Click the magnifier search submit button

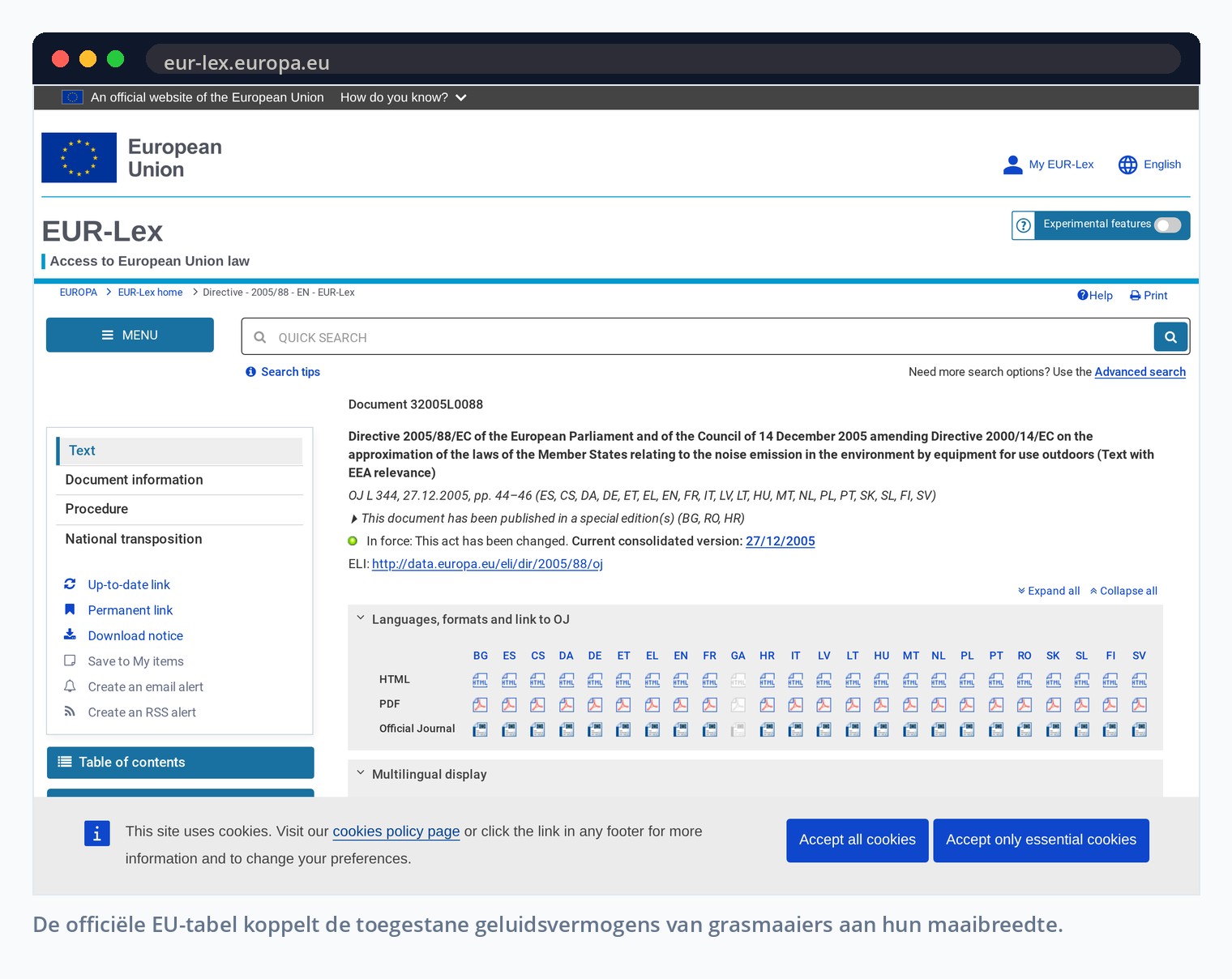coord(1170,336)
